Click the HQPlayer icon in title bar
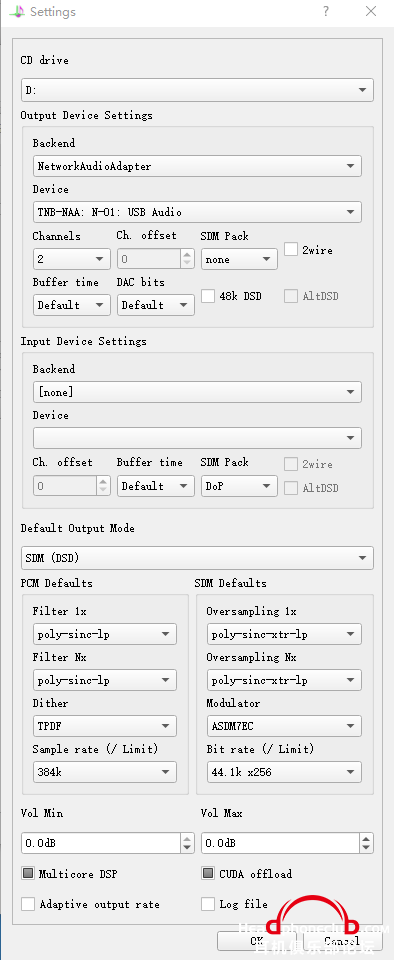 [x=17, y=12]
